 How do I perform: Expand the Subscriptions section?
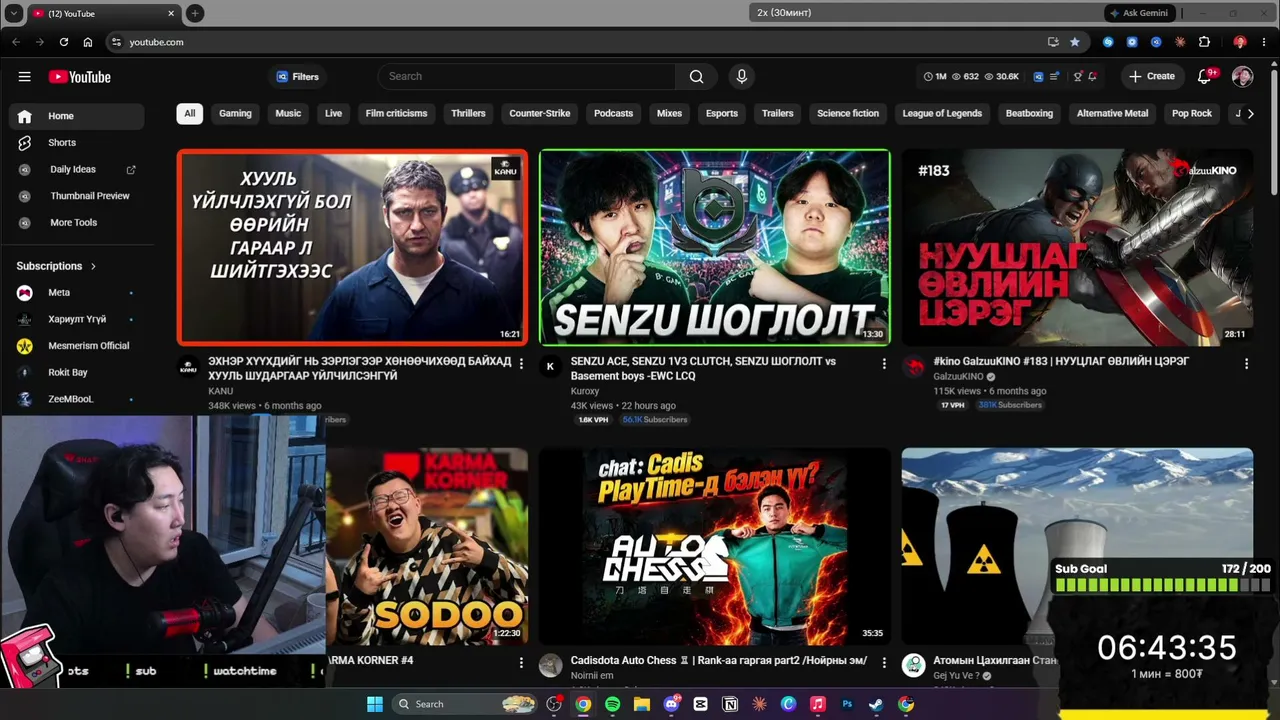pyautogui.click(x=57, y=266)
